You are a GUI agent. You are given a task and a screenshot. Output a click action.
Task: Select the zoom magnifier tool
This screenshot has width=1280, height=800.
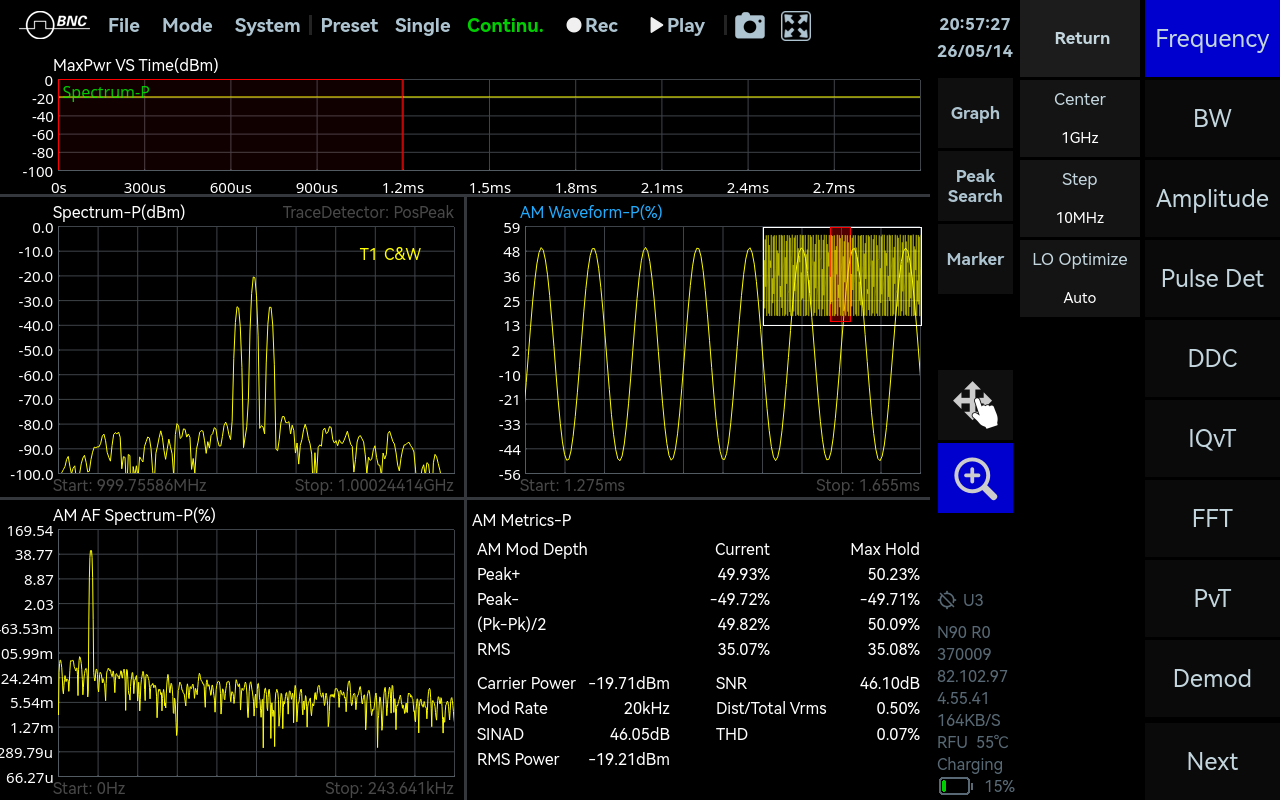point(975,478)
